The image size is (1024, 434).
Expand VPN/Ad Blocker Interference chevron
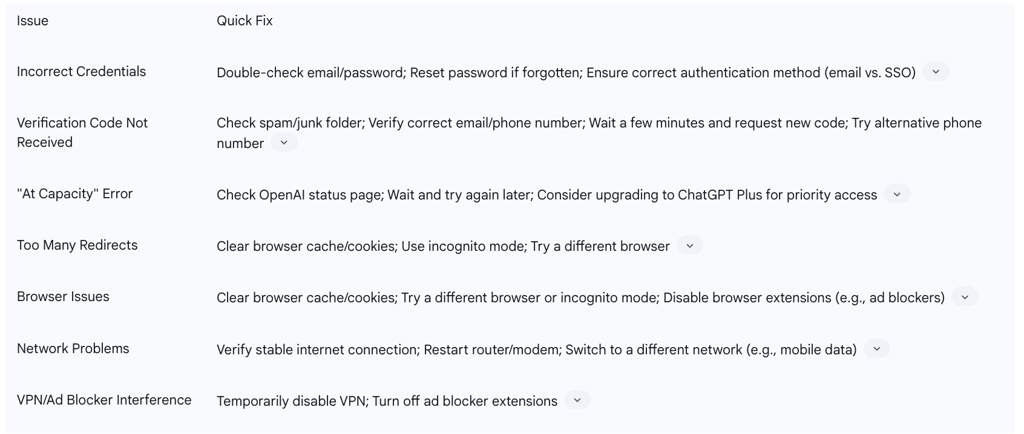(x=577, y=400)
